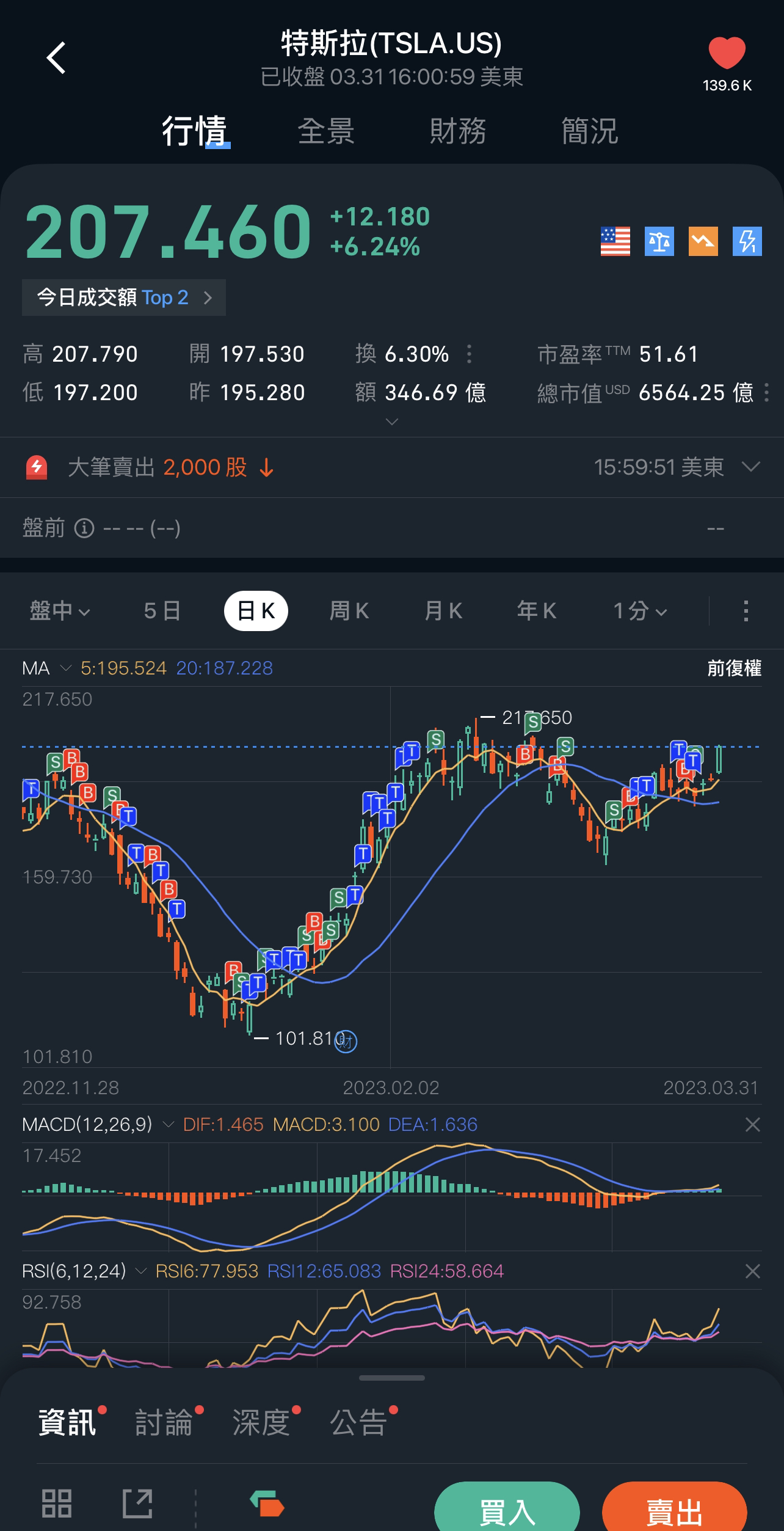Select the 日K chart period
The height and width of the screenshot is (1531, 784).
256,611
